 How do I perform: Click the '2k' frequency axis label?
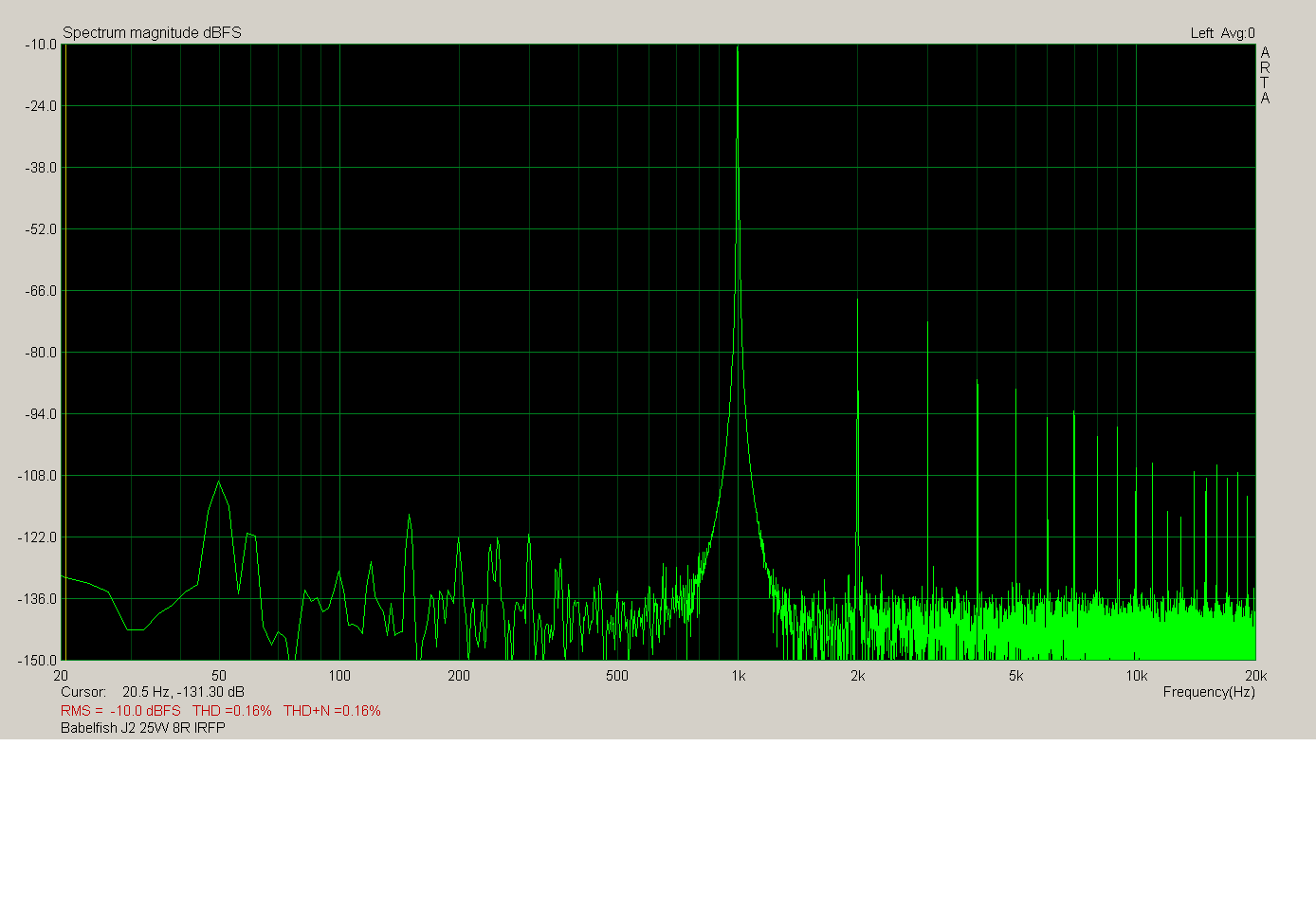pos(857,676)
